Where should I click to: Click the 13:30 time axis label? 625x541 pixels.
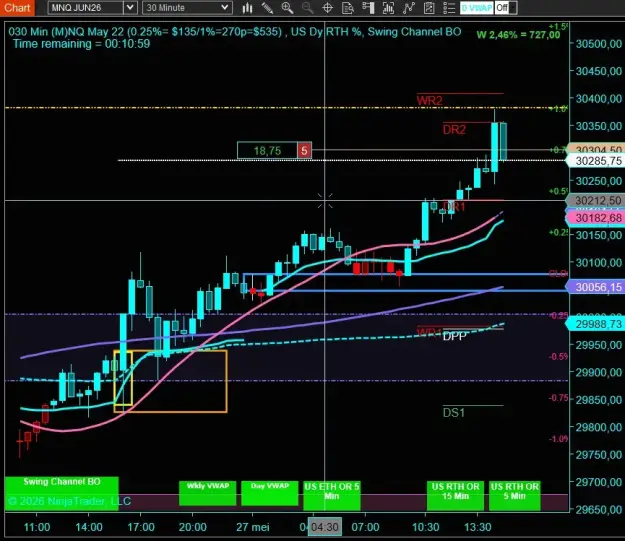tap(478, 527)
